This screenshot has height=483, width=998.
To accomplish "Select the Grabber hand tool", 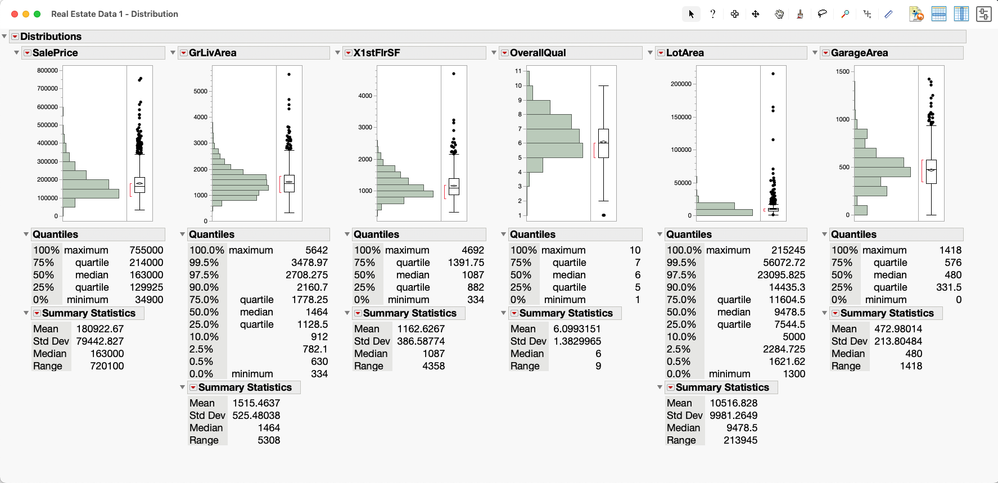I will (778, 14).
